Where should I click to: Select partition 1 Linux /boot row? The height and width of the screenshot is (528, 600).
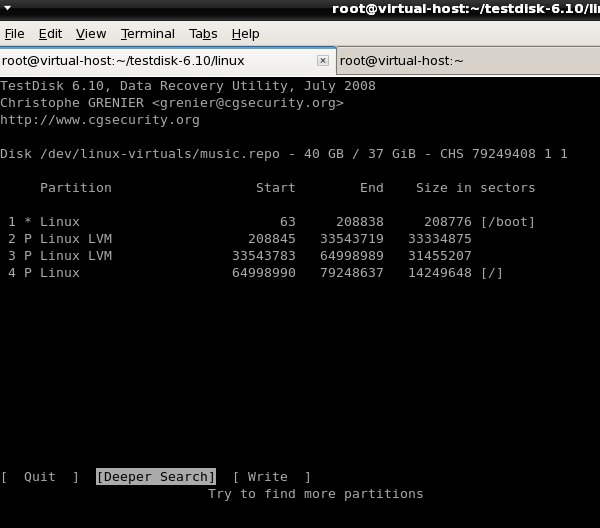pos(271,222)
